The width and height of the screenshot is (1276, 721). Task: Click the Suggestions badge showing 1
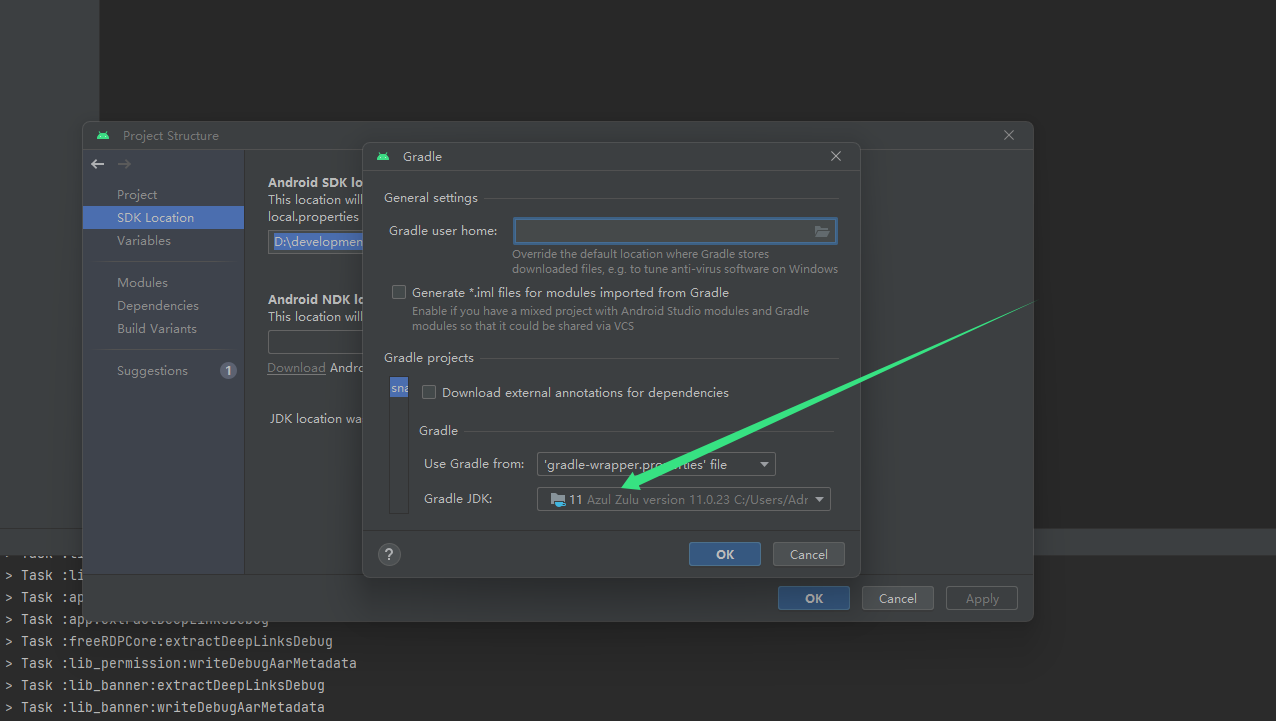click(x=228, y=370)
